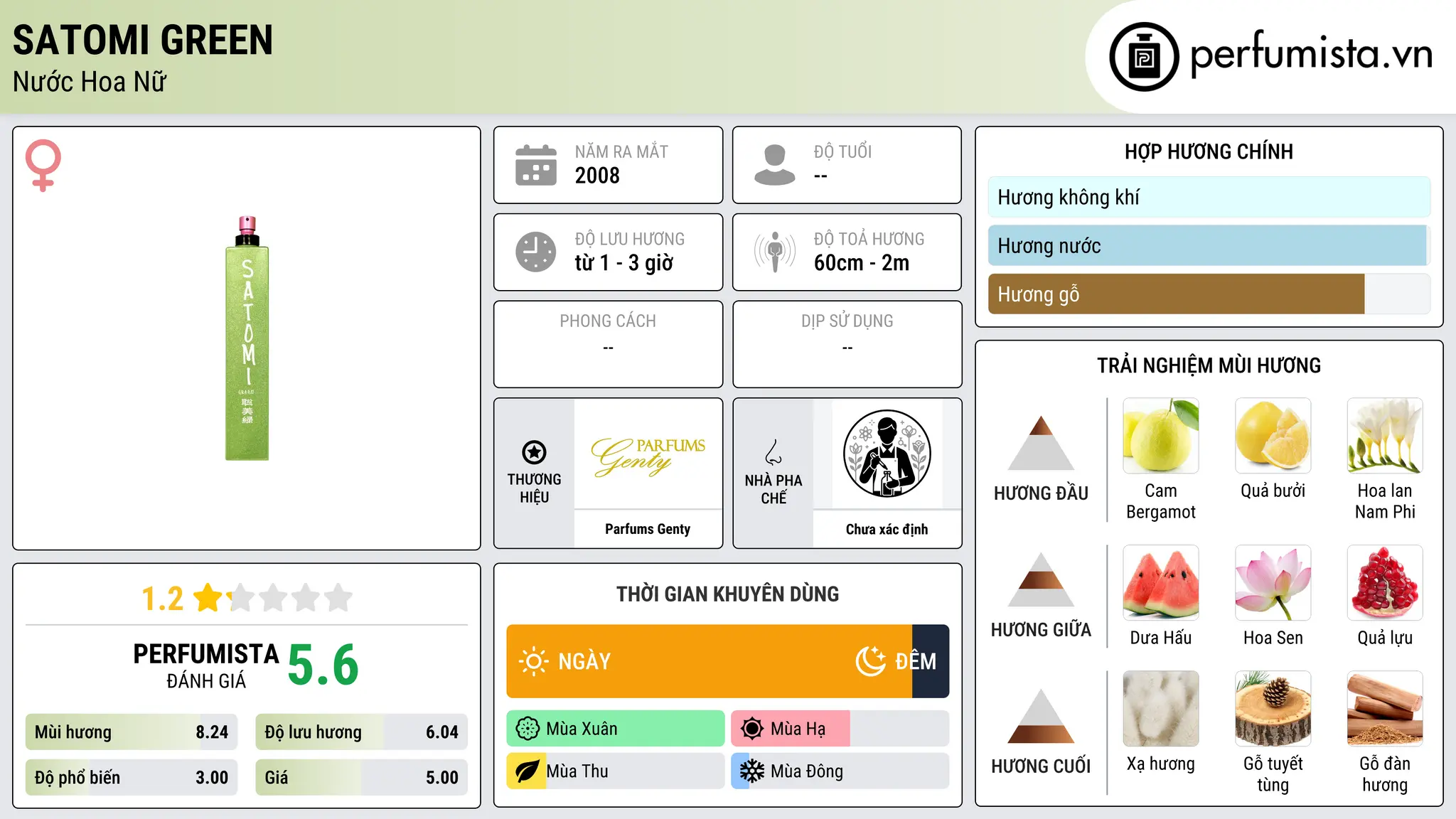The height and width of the screenshot is (819, 1456).
Task: Click the Mùi hương 8.24 score bar
Action: [132, 732]
